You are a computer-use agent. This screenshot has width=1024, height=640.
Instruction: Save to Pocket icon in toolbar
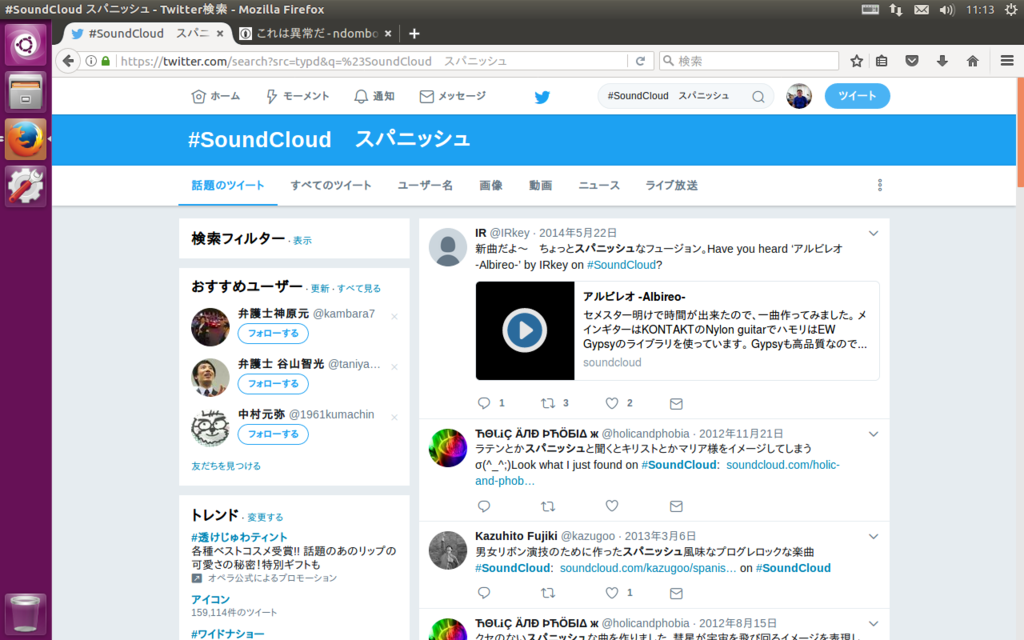(912, 61)
